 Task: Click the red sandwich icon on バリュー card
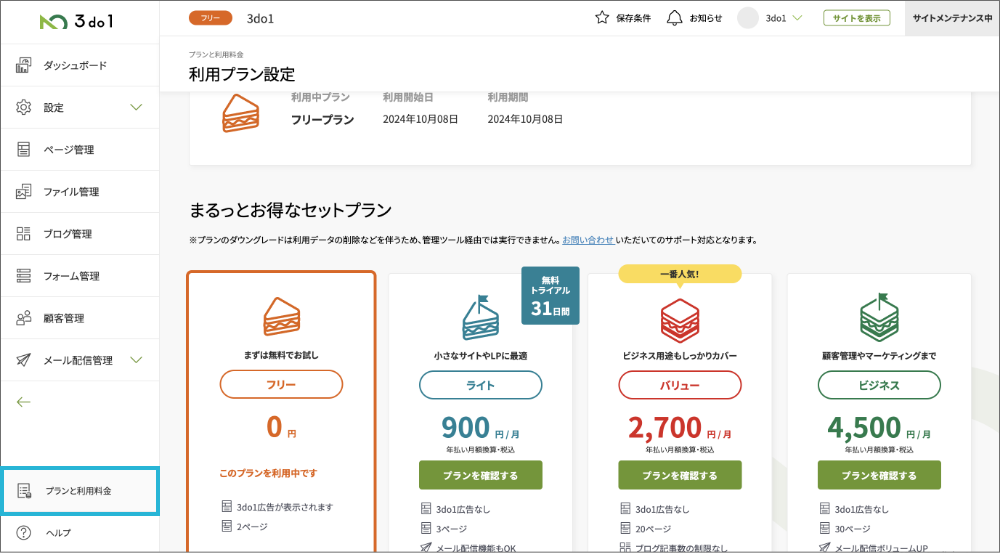tap(680, 321)
